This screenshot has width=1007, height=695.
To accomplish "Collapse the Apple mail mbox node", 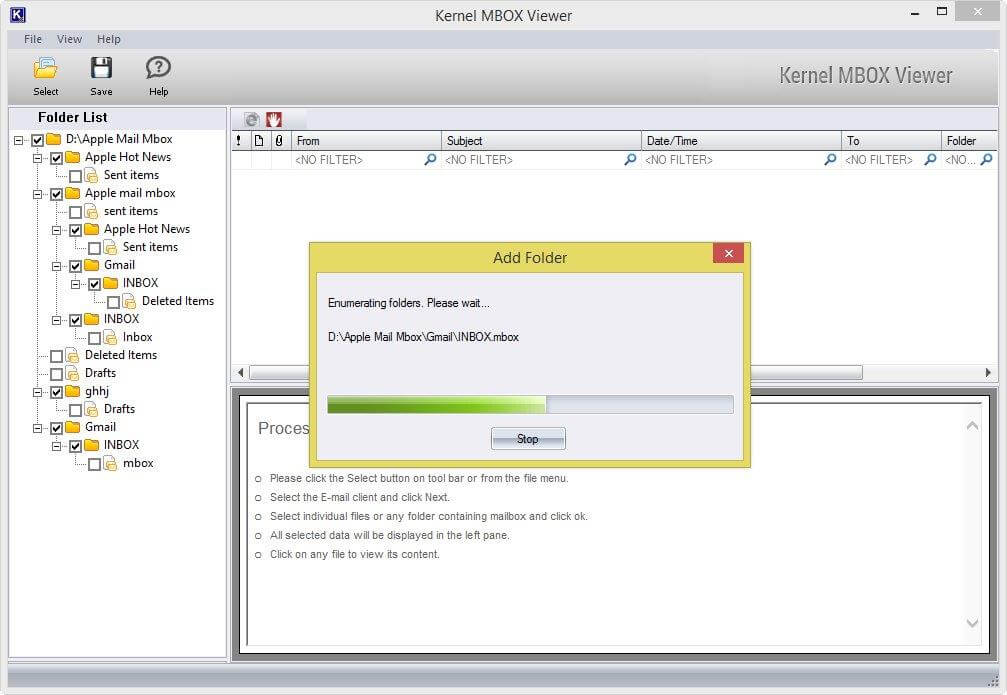I will point(37,194).
